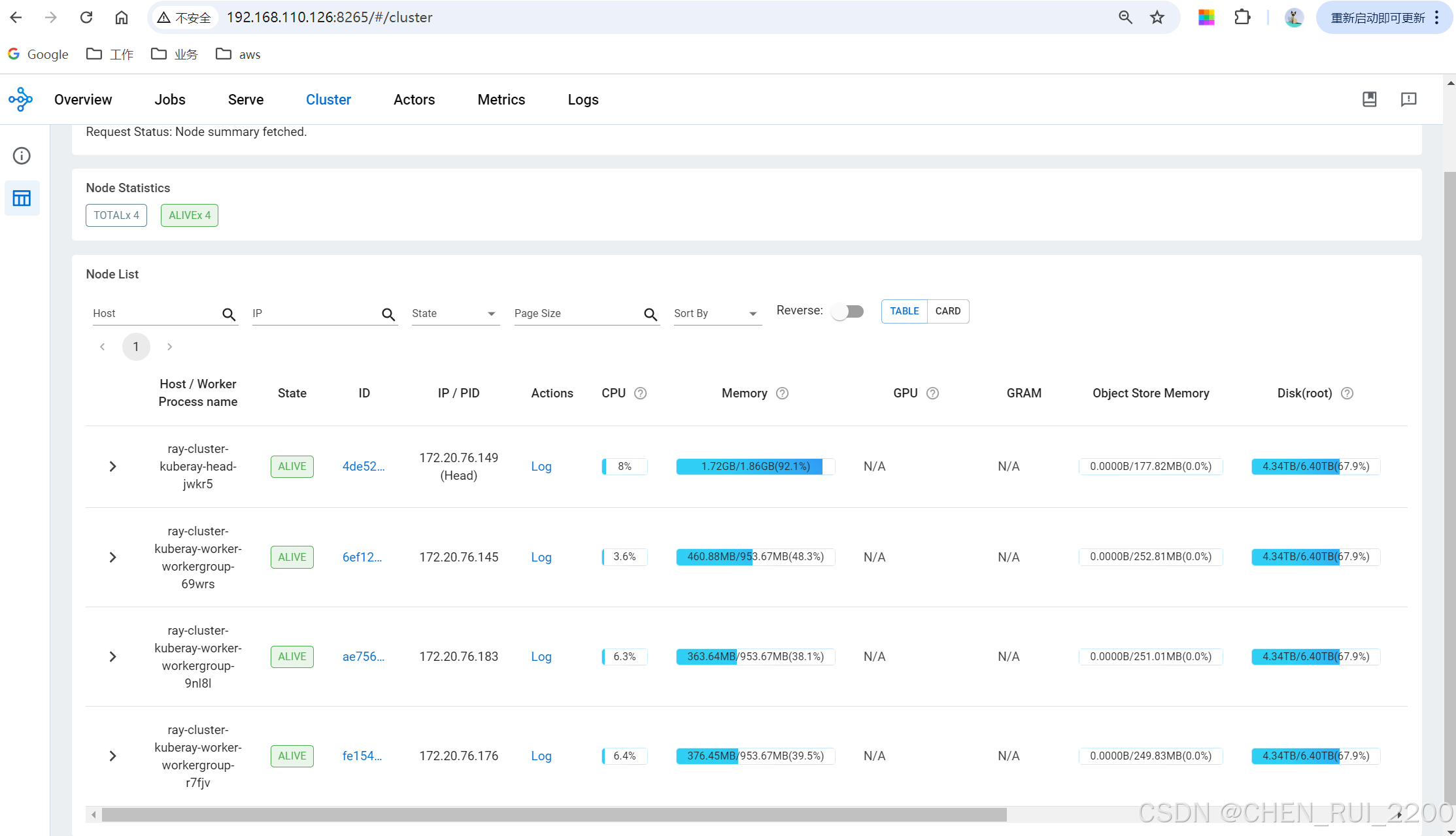1456x836 pixels.
Task: Open Log link for node 172.20.76.145
Action: pyautogui.click(x=541, y=557)
